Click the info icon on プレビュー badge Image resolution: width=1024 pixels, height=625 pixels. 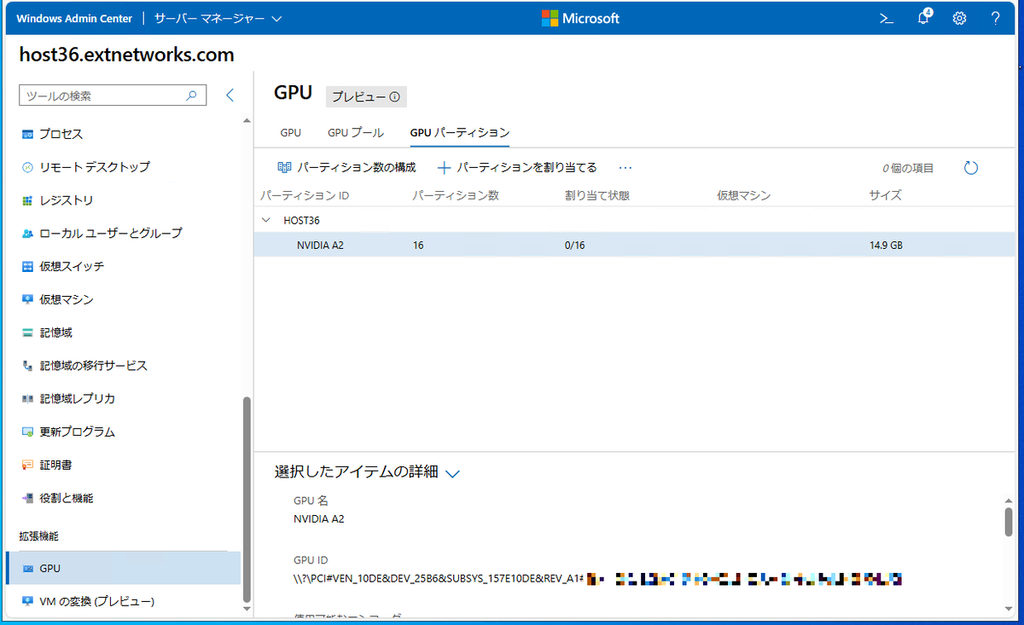pos(394,97)
